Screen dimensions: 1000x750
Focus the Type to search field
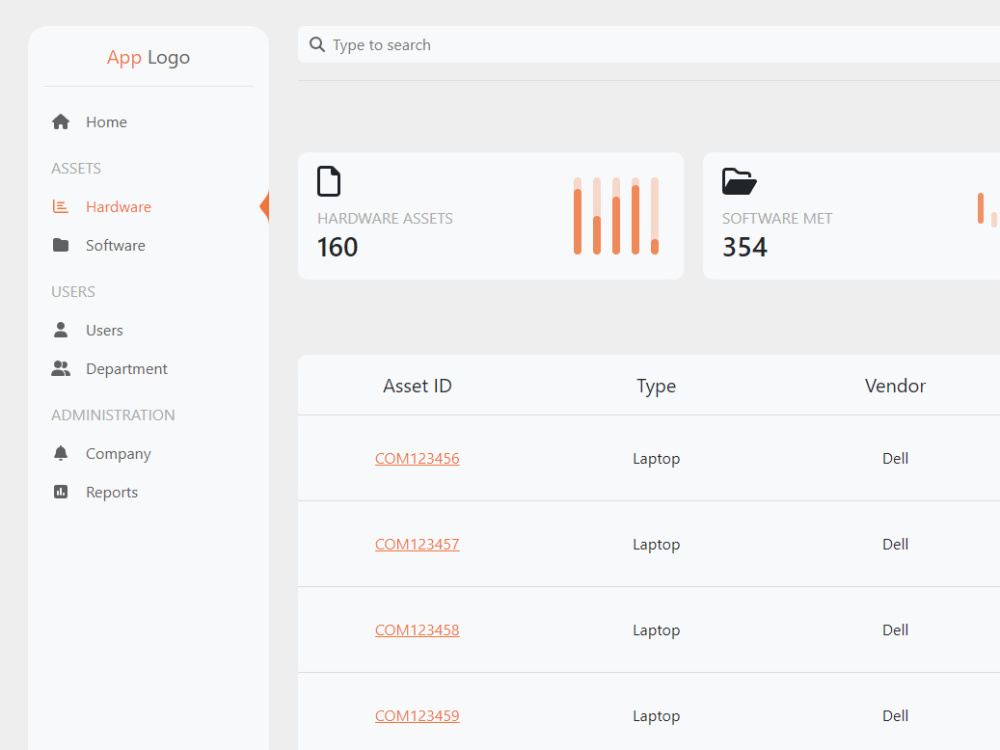click(x=649, y=45)
